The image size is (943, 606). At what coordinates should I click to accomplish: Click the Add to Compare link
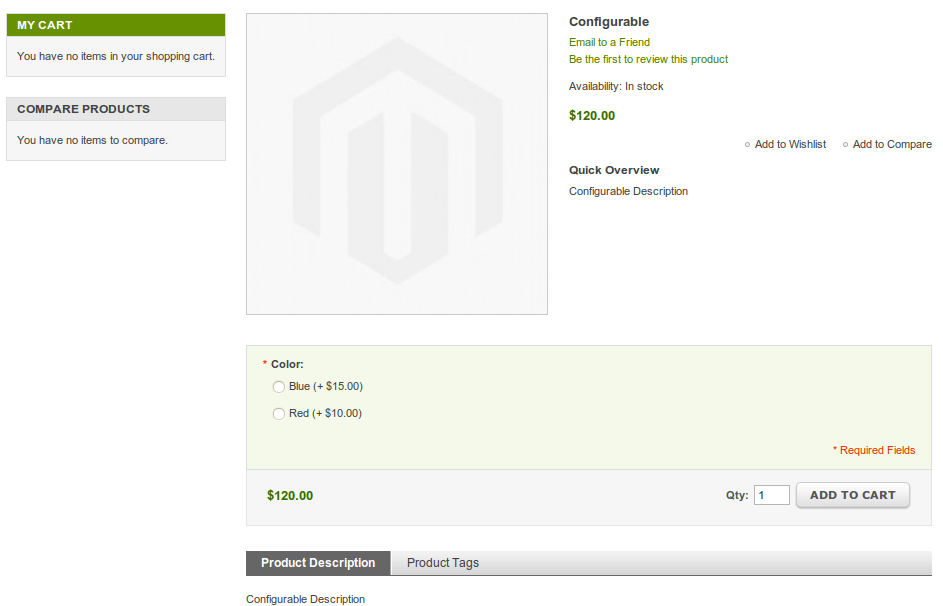[892, 144]
